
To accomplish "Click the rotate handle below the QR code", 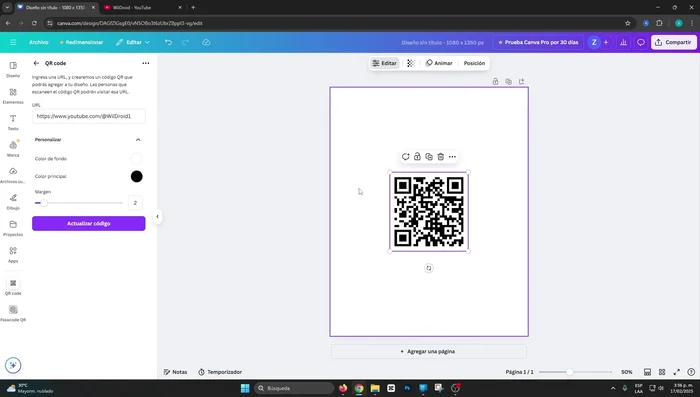I will tap(429, 268).
